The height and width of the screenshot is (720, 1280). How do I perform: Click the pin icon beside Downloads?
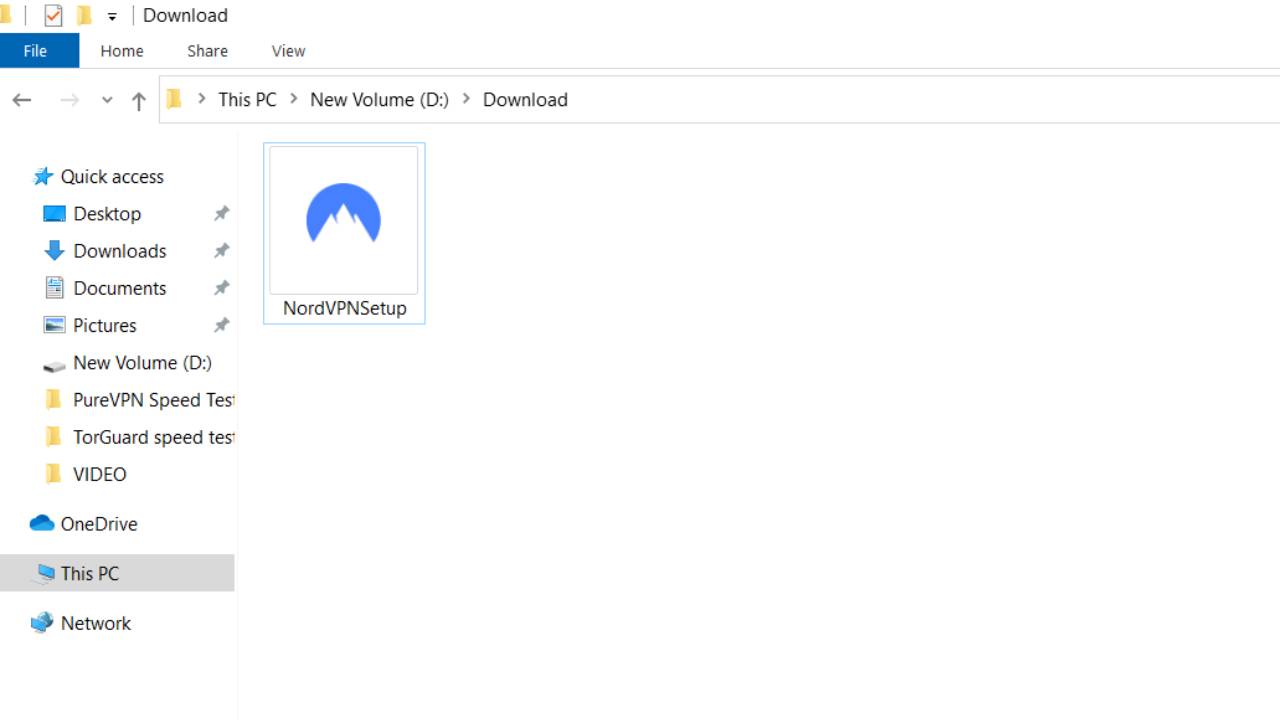point(221,250)
